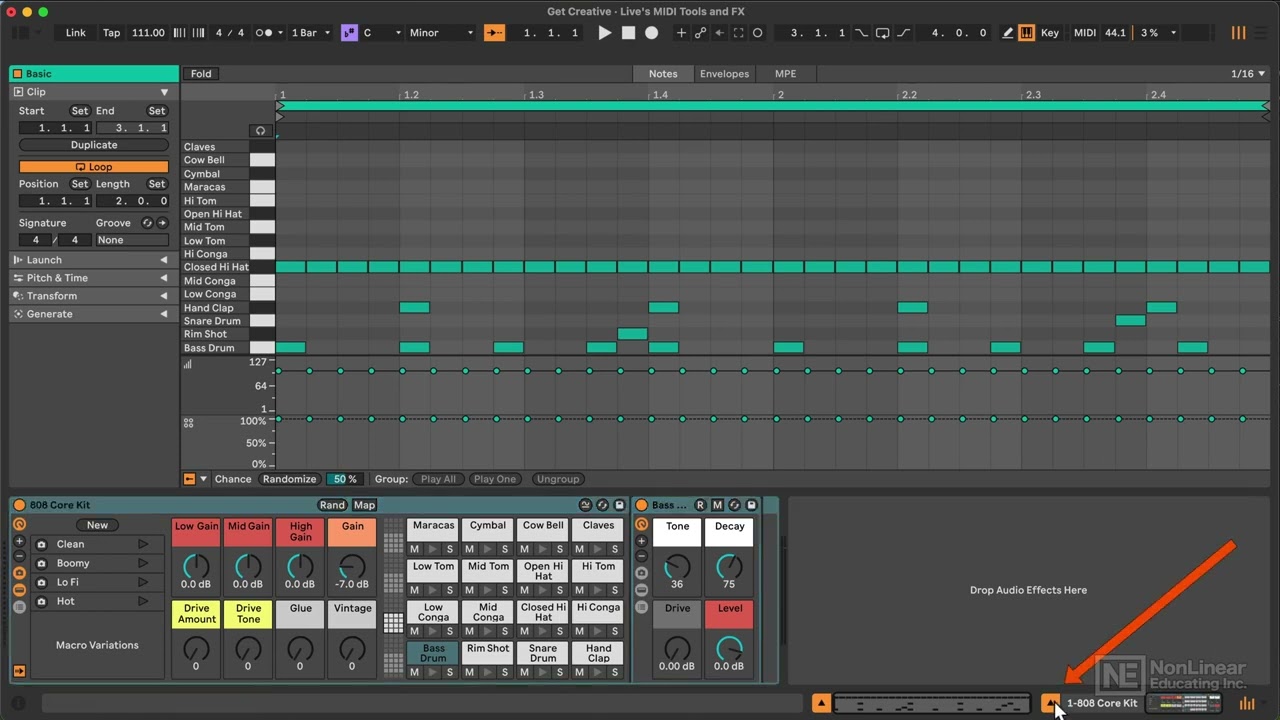
Task: Save the 808 Core Kit preset
Action: pyautogui.click(x=619, y=505)
